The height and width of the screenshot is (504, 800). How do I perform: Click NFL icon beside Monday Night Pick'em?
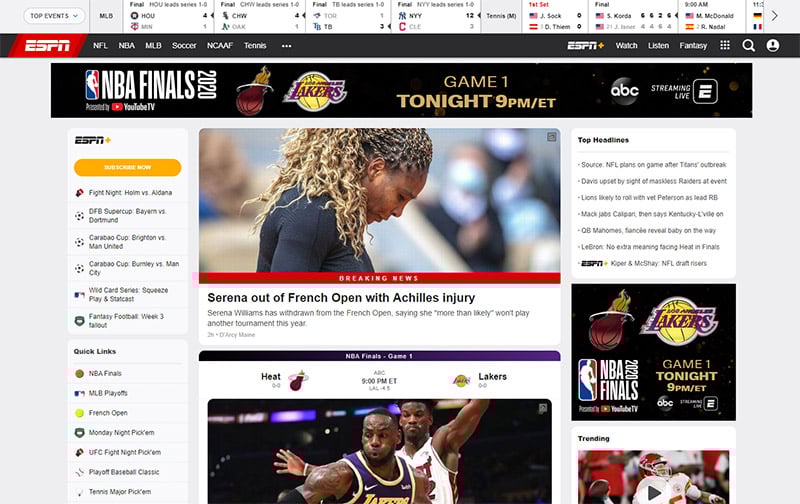80,433
